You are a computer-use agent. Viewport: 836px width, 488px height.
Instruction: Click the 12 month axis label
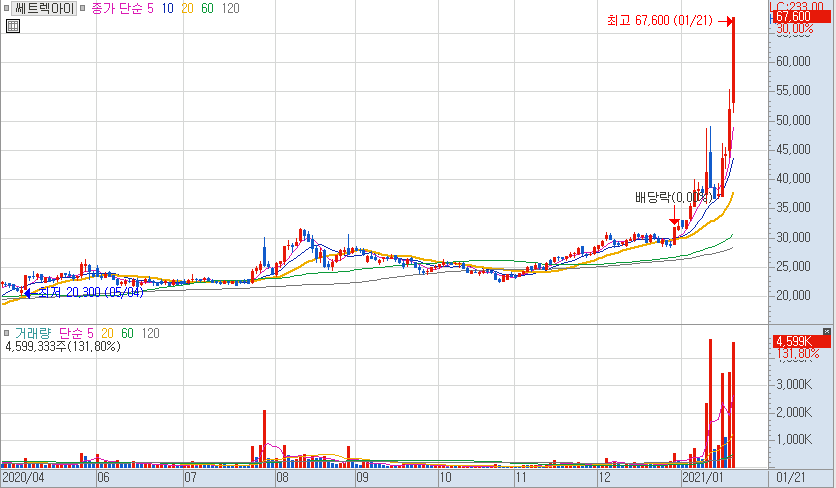[x=604, y=477]
